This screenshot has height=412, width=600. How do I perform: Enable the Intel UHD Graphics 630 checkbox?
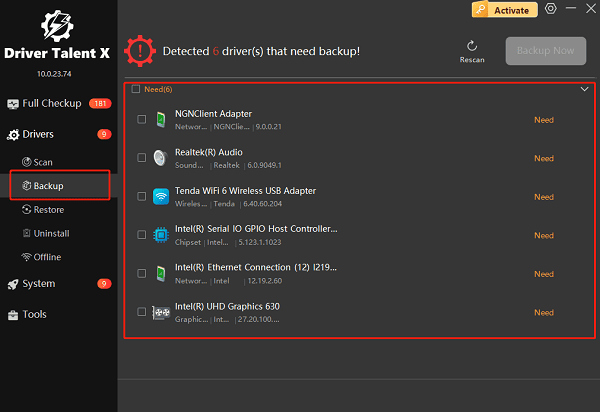141,312
